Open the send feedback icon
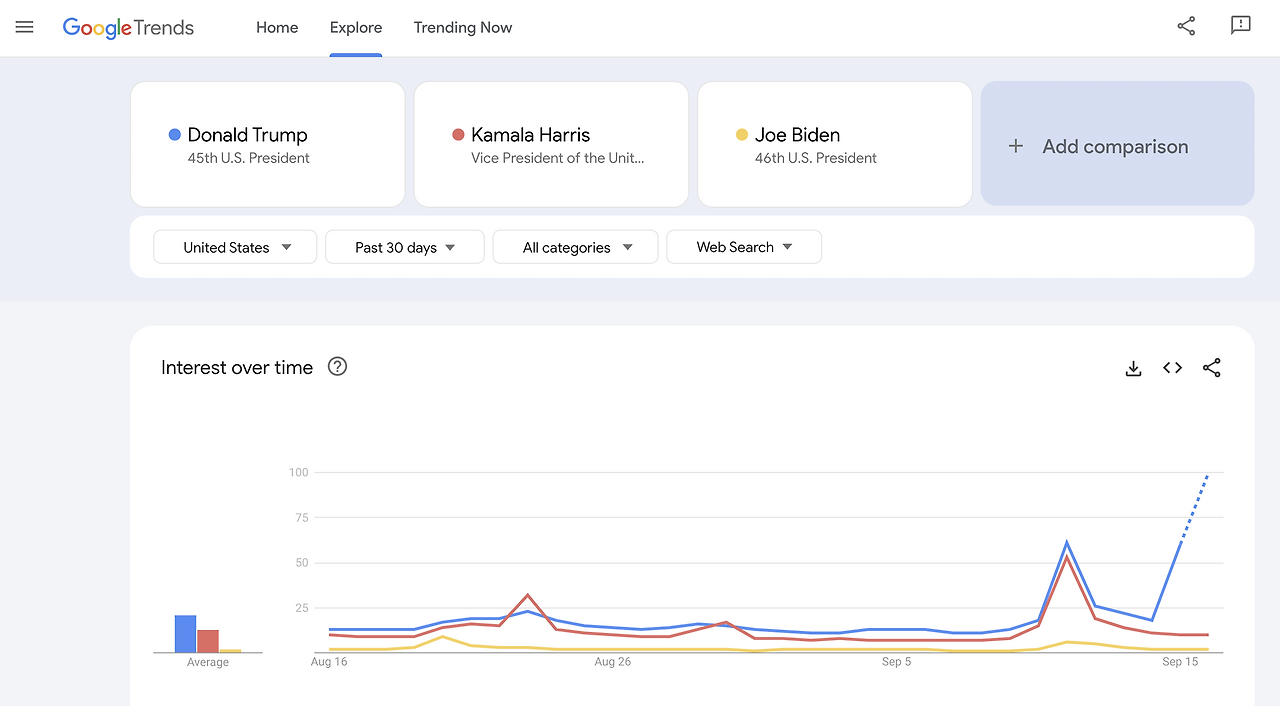 pos(1241,27)
